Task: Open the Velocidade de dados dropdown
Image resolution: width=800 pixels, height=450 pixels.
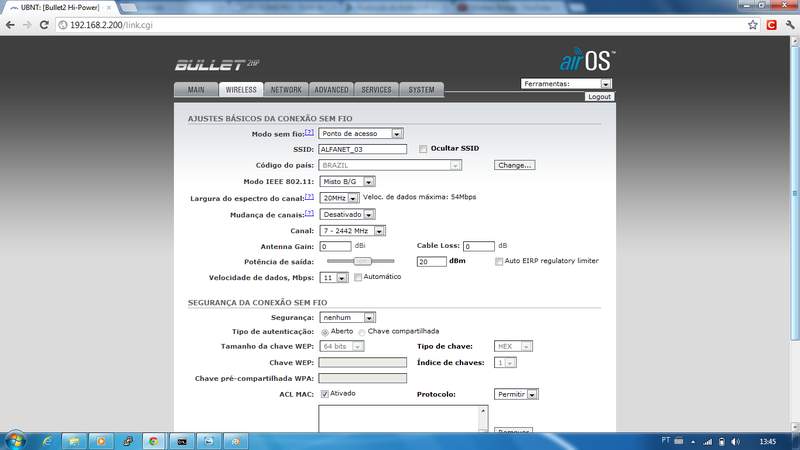Action: click(334, 278)
